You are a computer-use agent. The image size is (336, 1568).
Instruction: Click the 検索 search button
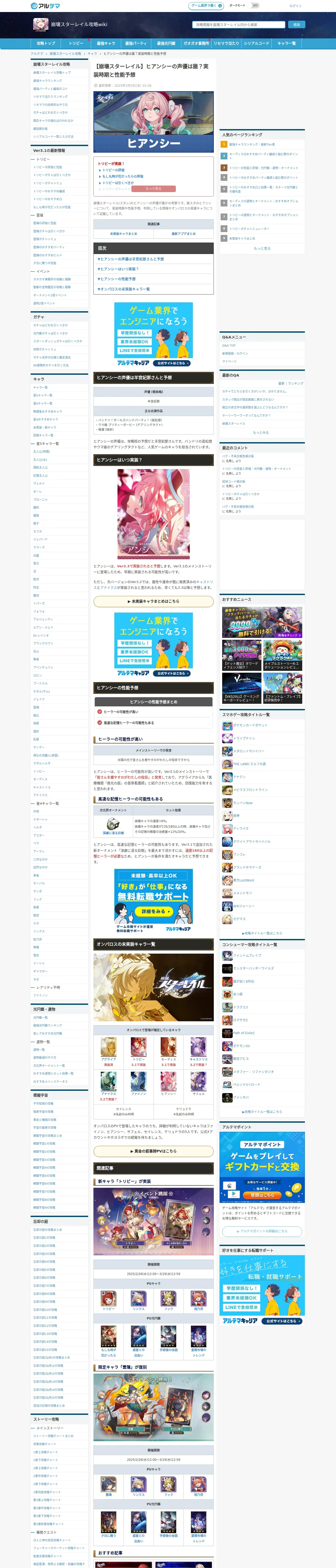tap(296, 25)
